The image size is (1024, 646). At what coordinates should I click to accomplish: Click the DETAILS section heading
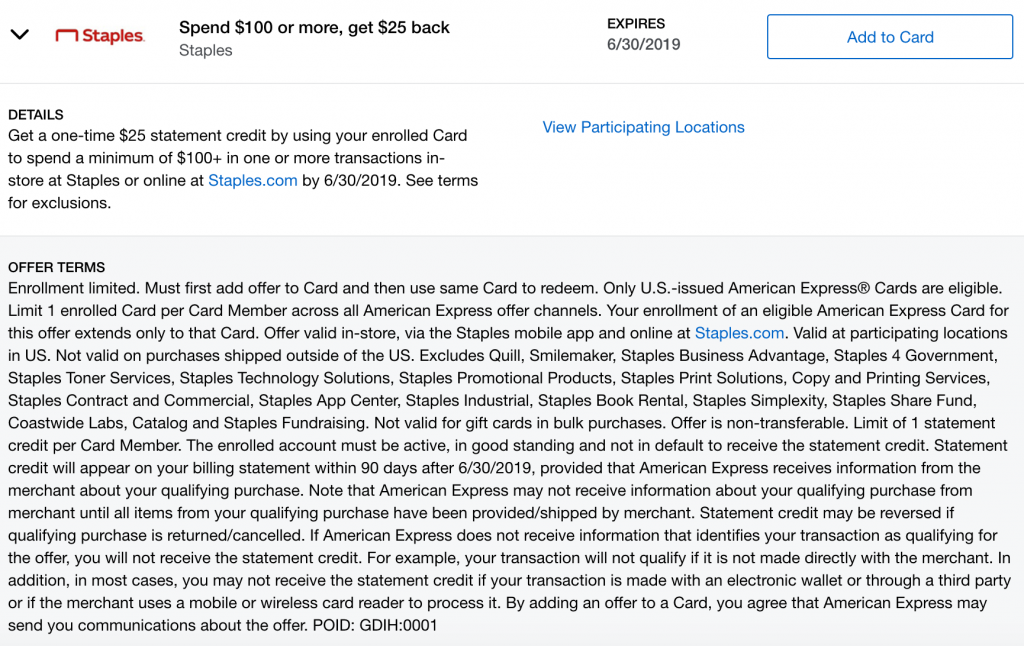(36, 115)
